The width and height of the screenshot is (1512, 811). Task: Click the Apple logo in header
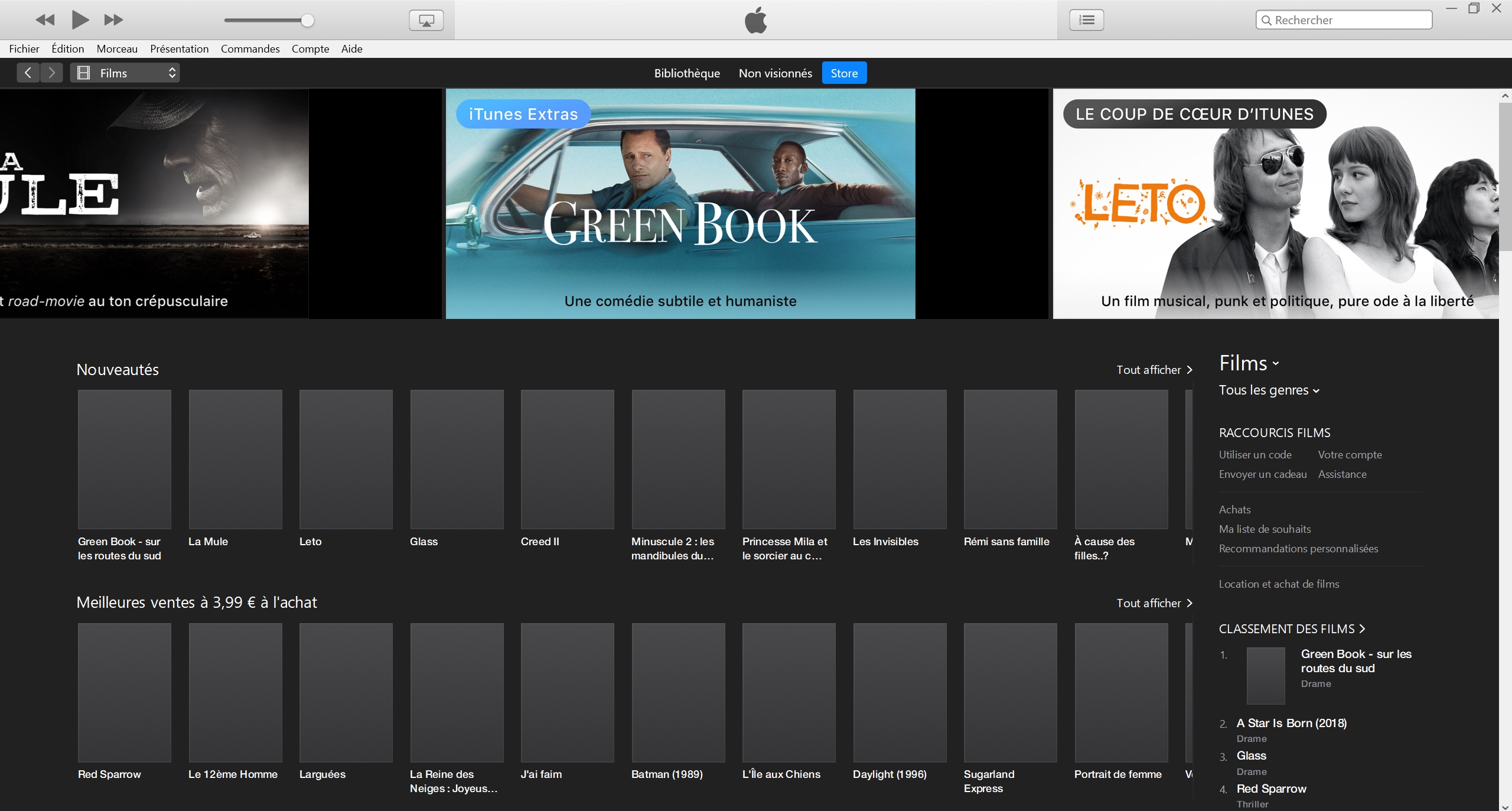(755, 20)
